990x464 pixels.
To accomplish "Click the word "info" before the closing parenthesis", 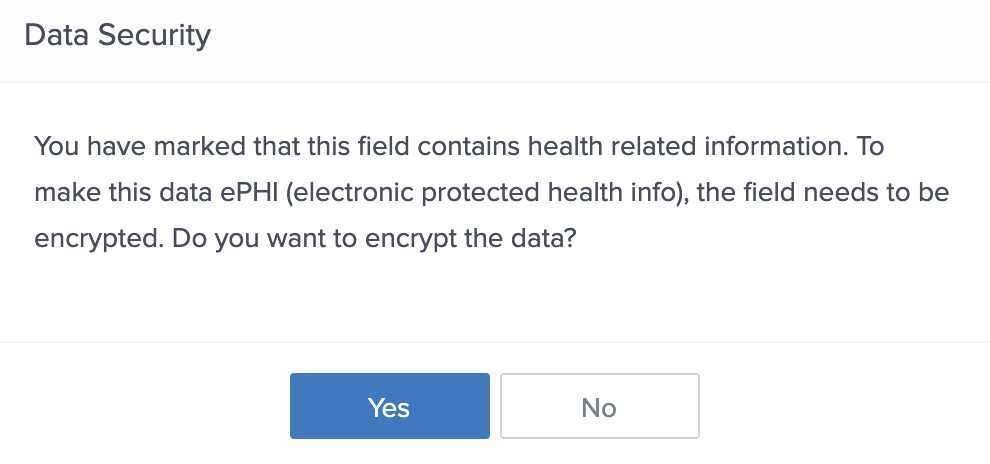I will 652,194.
